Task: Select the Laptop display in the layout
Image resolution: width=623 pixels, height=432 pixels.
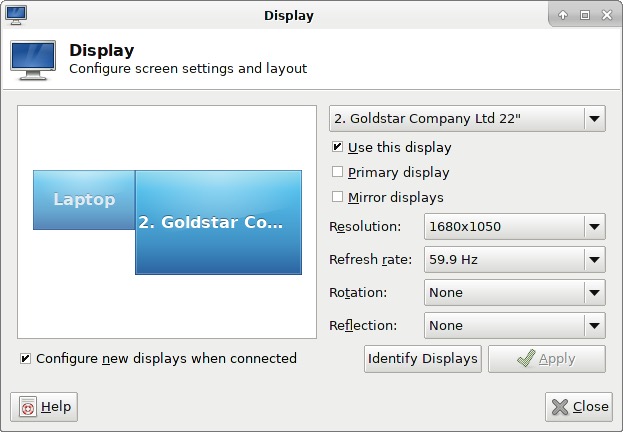Action: pos(84,200)
